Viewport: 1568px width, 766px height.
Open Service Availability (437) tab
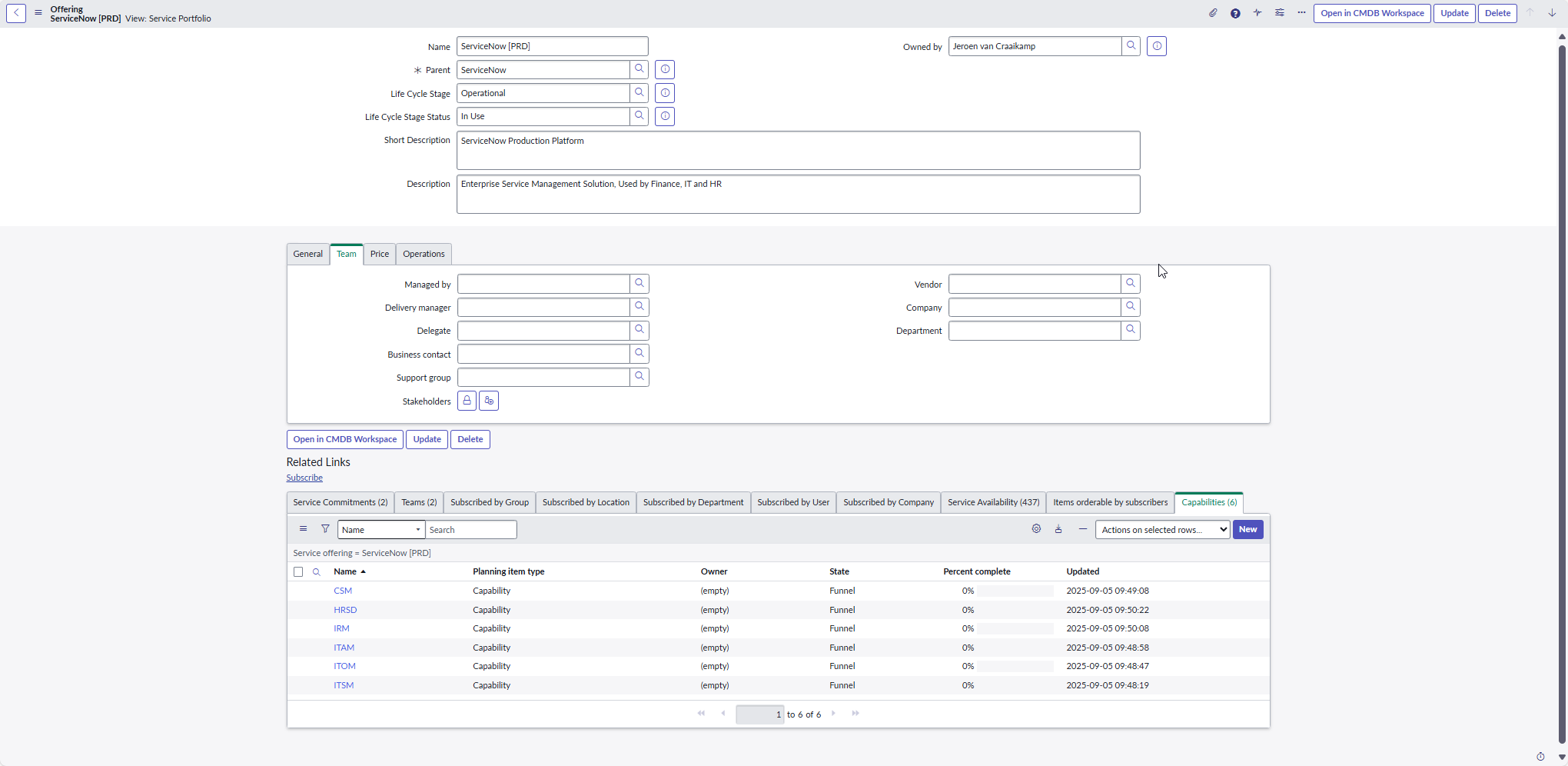point(993,502)
